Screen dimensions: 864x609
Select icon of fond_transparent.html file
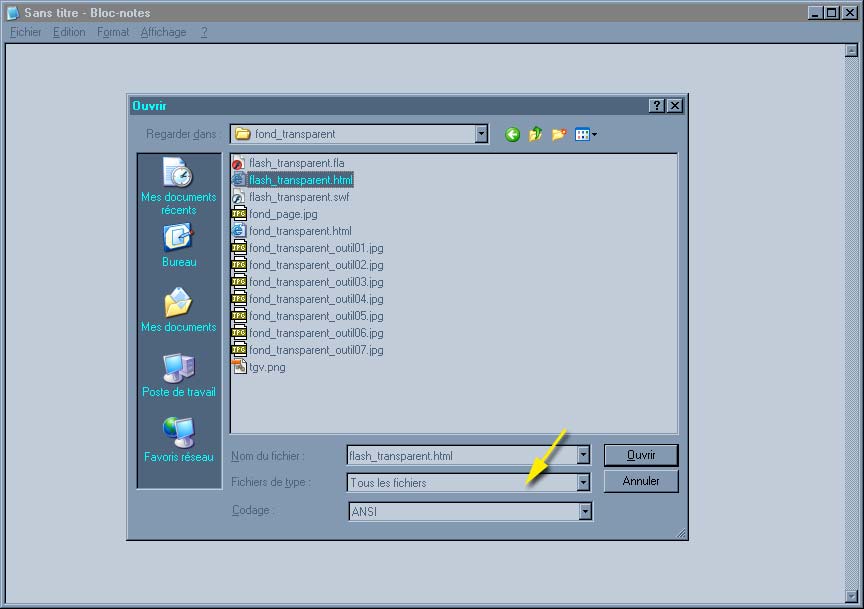(239, 231)
